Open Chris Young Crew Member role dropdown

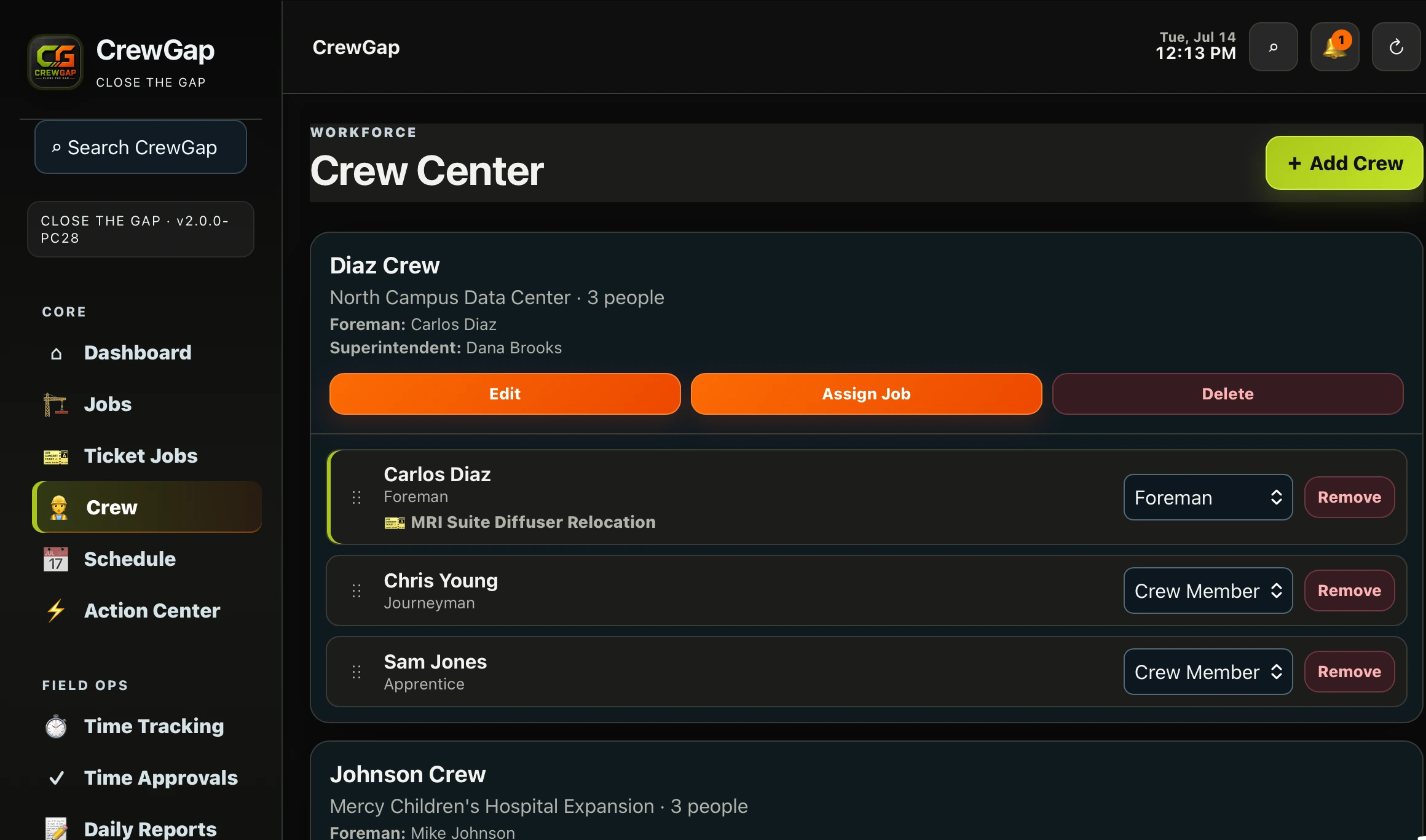pyautogui.click(x=1208, y=591)
